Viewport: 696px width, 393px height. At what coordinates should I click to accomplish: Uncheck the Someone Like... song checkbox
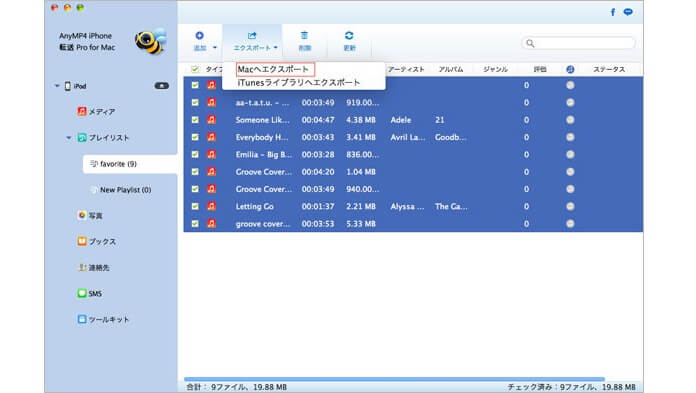[195, 120]
